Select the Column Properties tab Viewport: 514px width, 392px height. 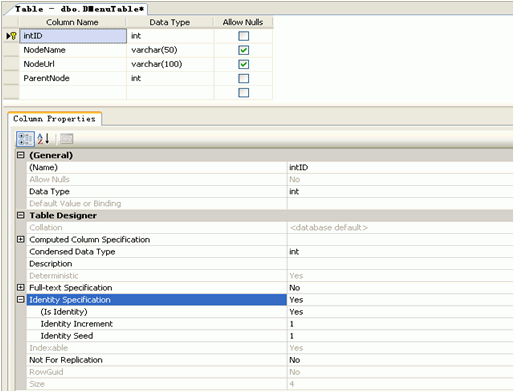click(x=54, y=119)
